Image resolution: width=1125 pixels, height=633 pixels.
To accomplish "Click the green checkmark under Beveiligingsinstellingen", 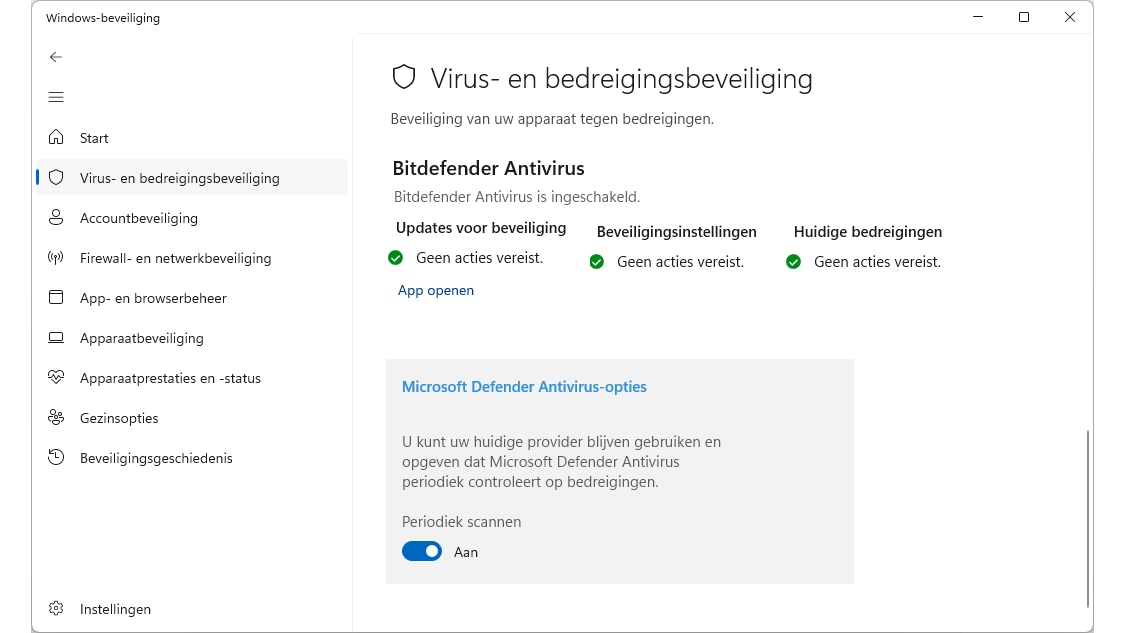I will [597, 262].
